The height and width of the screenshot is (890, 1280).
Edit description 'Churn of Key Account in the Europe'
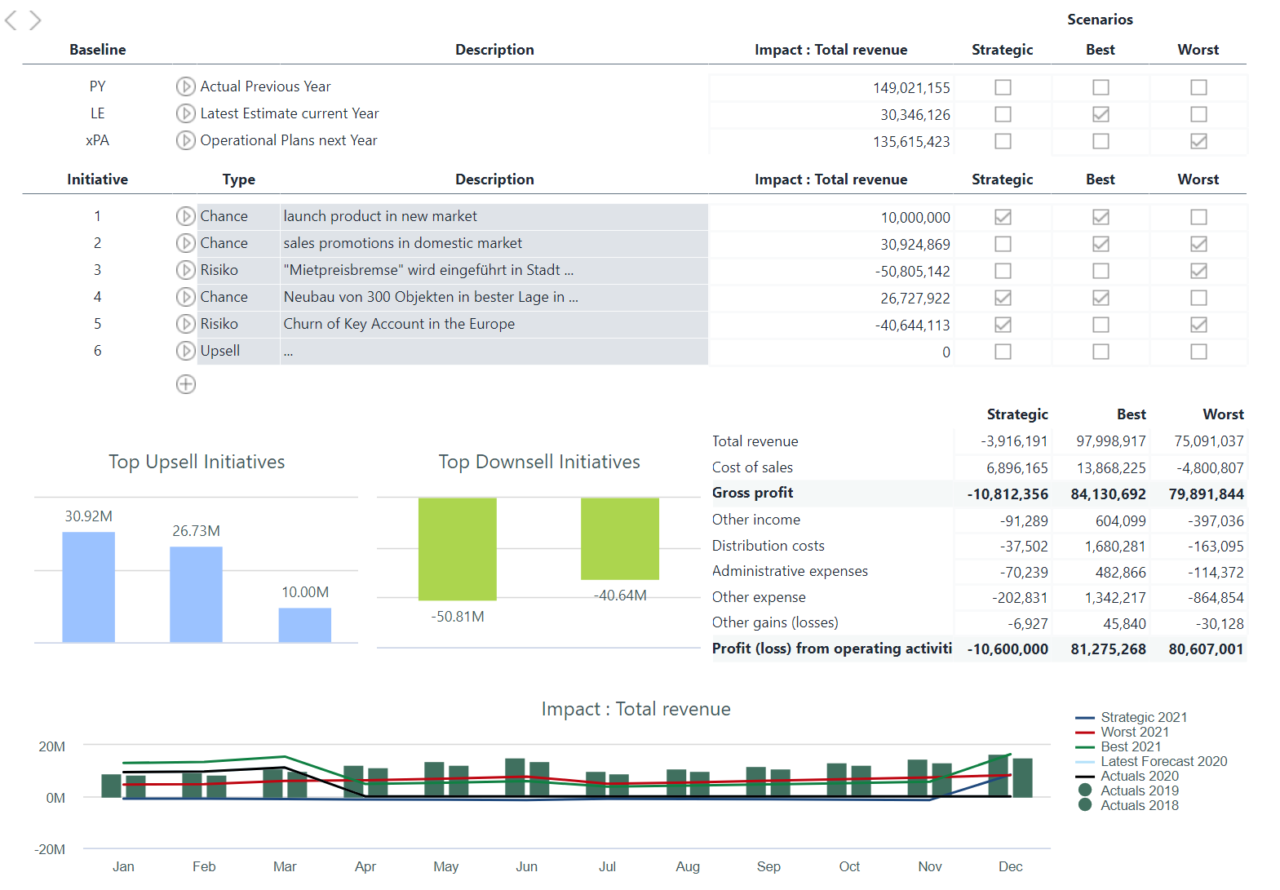pos(494,324)
